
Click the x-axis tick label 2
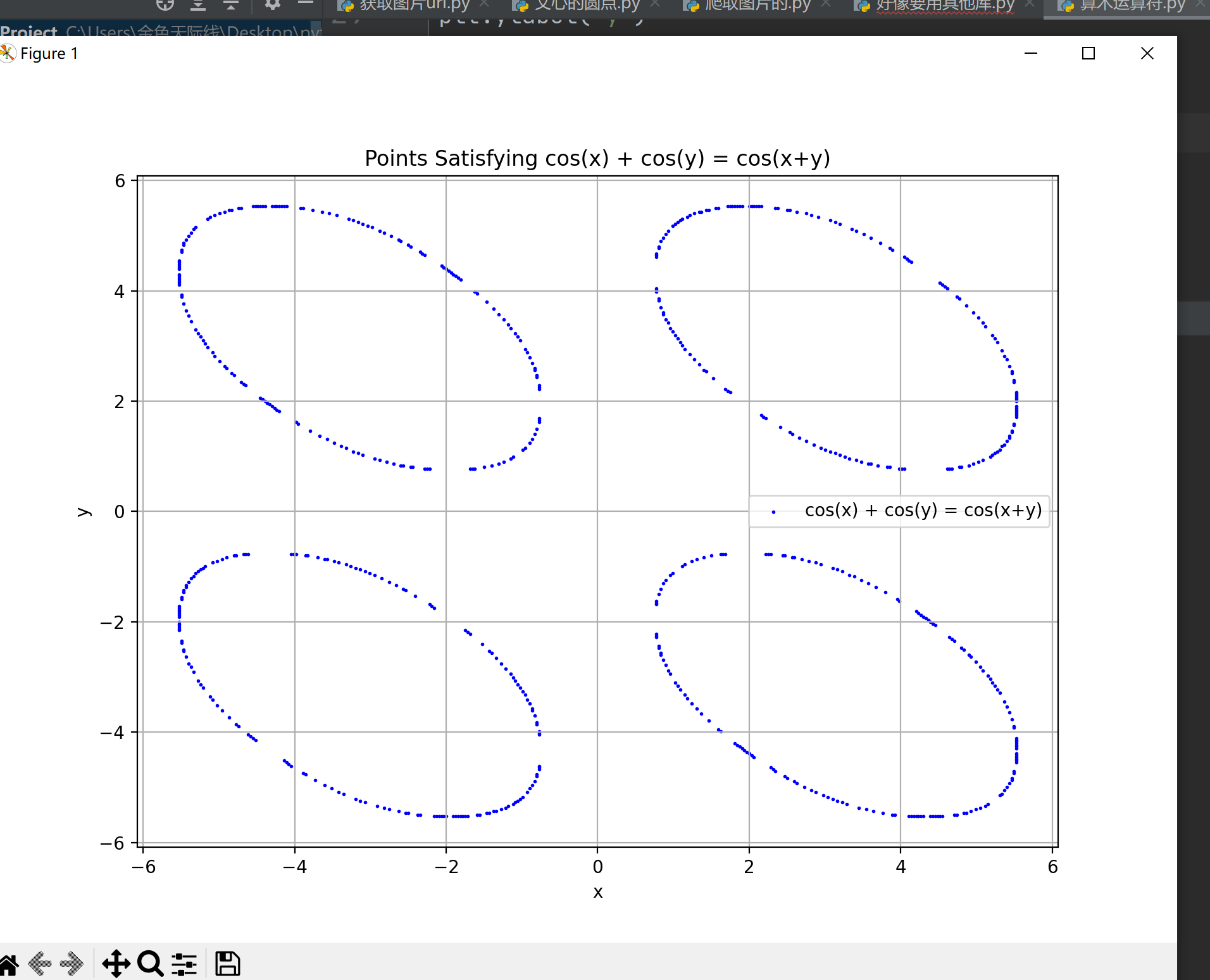(749, 867)
